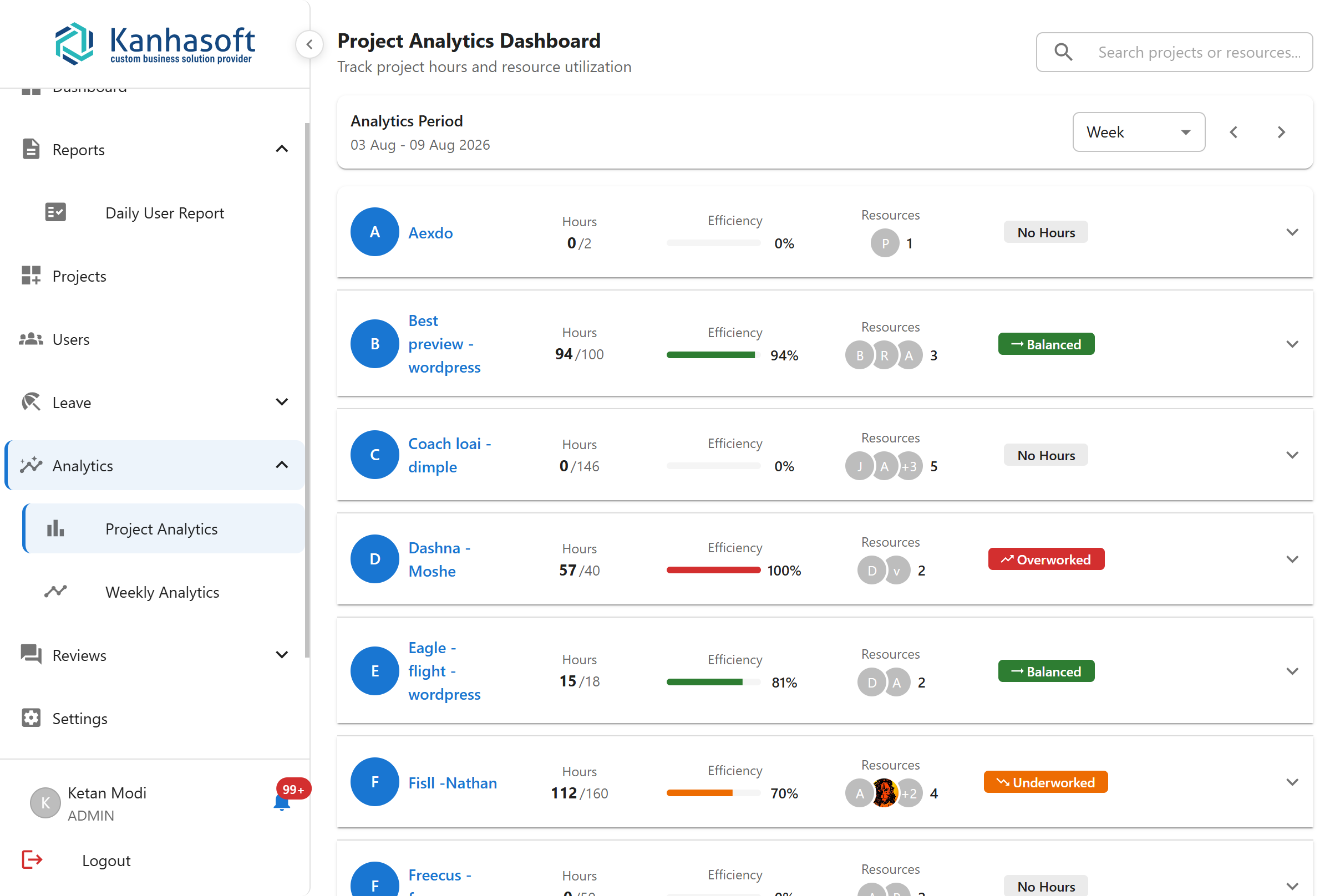Click the Analytics sparkline icon
The width and height of the screenshot is (1340, 896).
click(31, 465)
